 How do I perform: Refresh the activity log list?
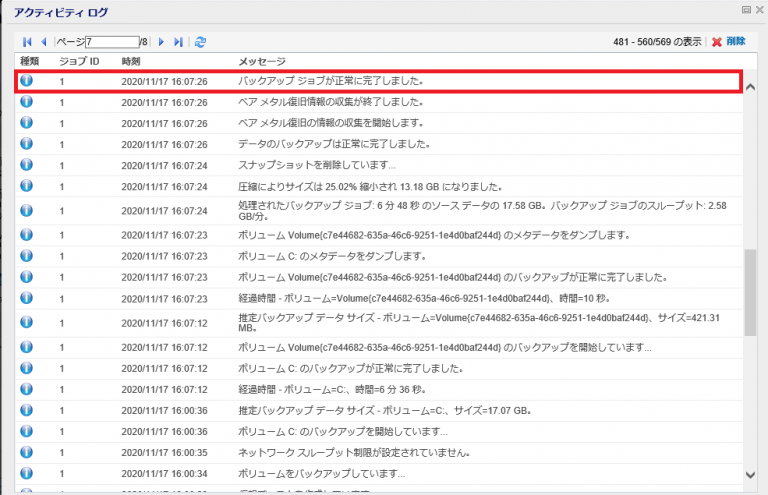[x=201, y=42]
